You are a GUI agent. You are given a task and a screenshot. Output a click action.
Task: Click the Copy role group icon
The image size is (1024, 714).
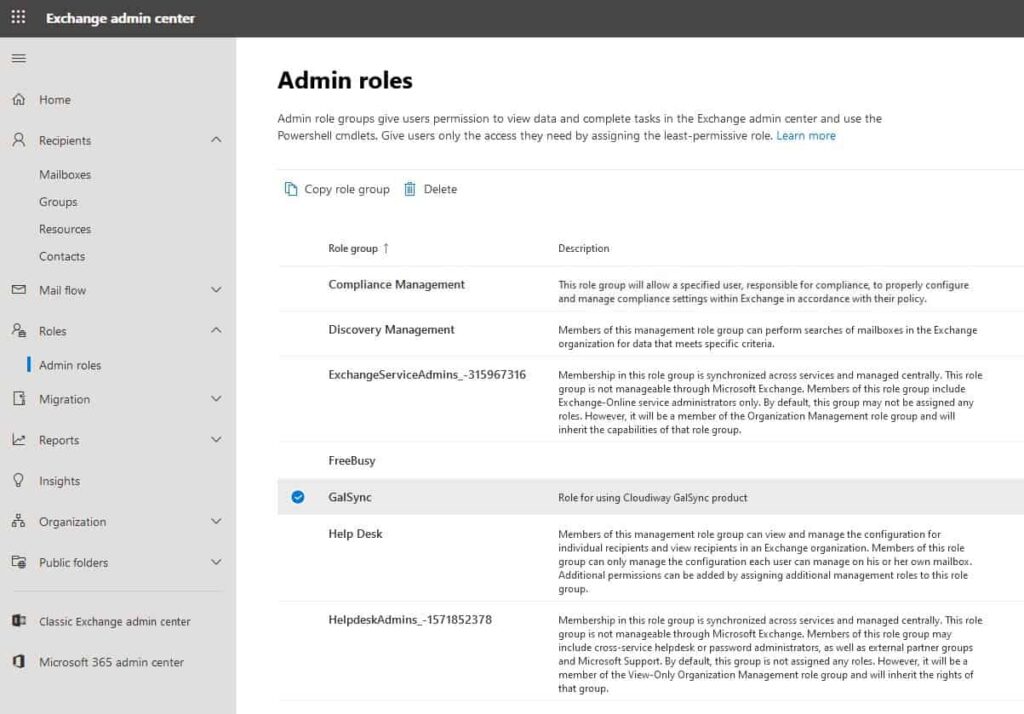(x=291, y=189)
